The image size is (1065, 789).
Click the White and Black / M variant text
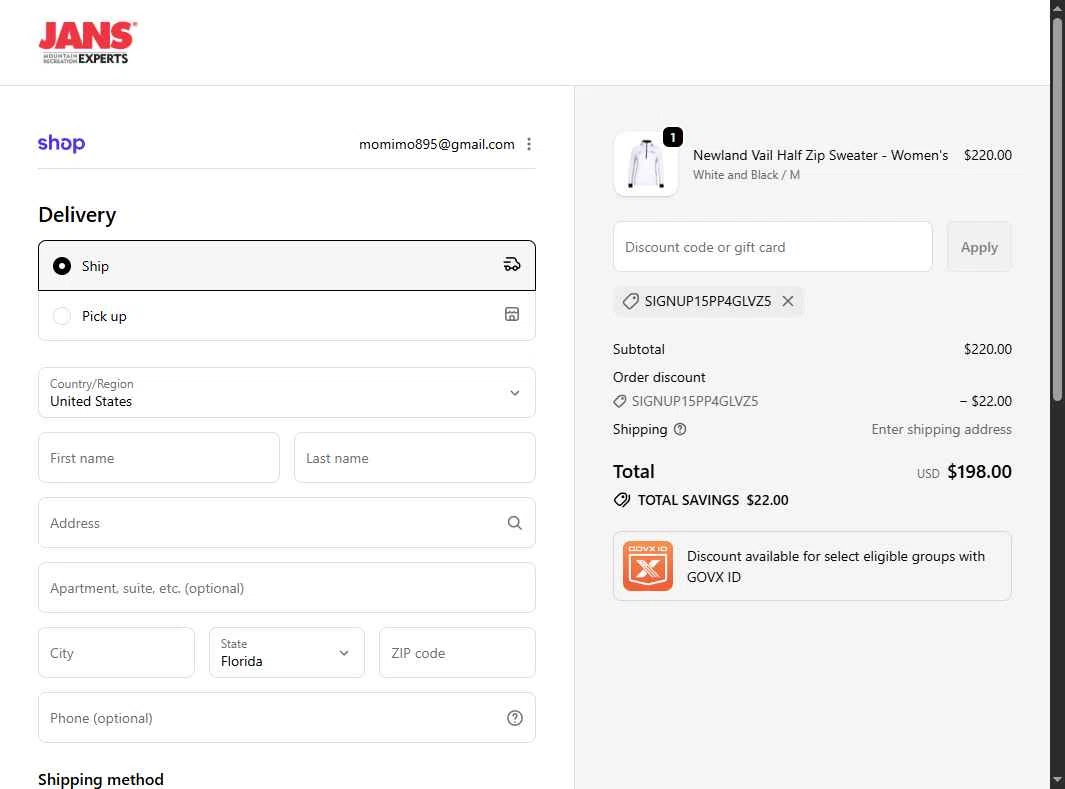click(x=746, y=175)
